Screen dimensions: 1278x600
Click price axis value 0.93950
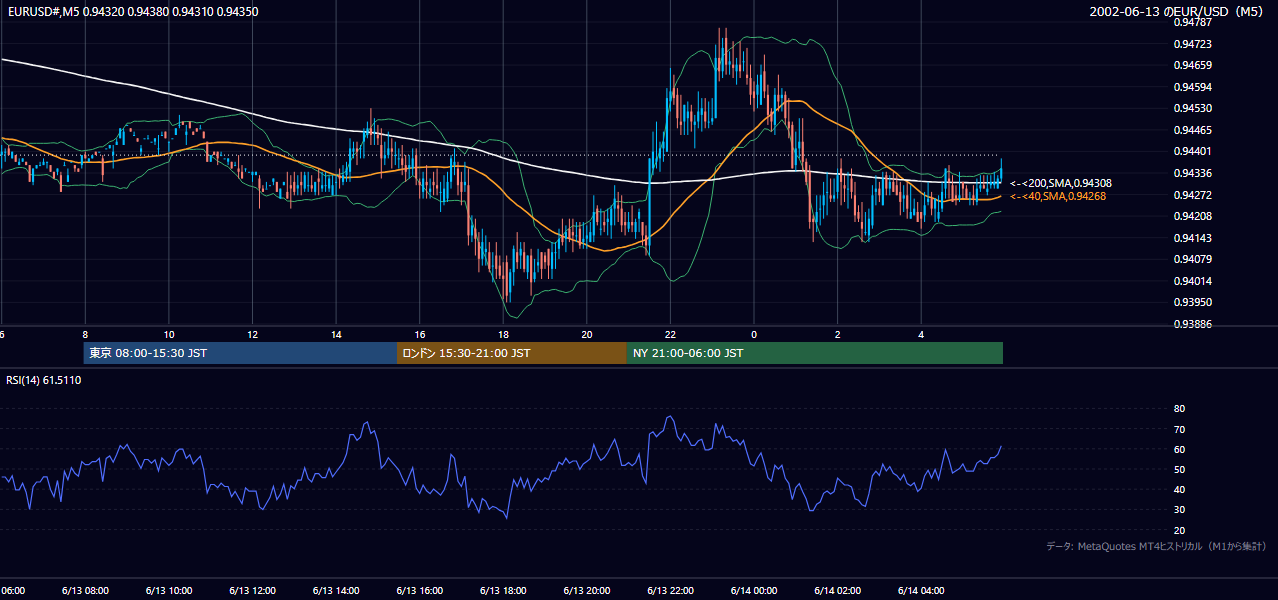point(1193,302)
